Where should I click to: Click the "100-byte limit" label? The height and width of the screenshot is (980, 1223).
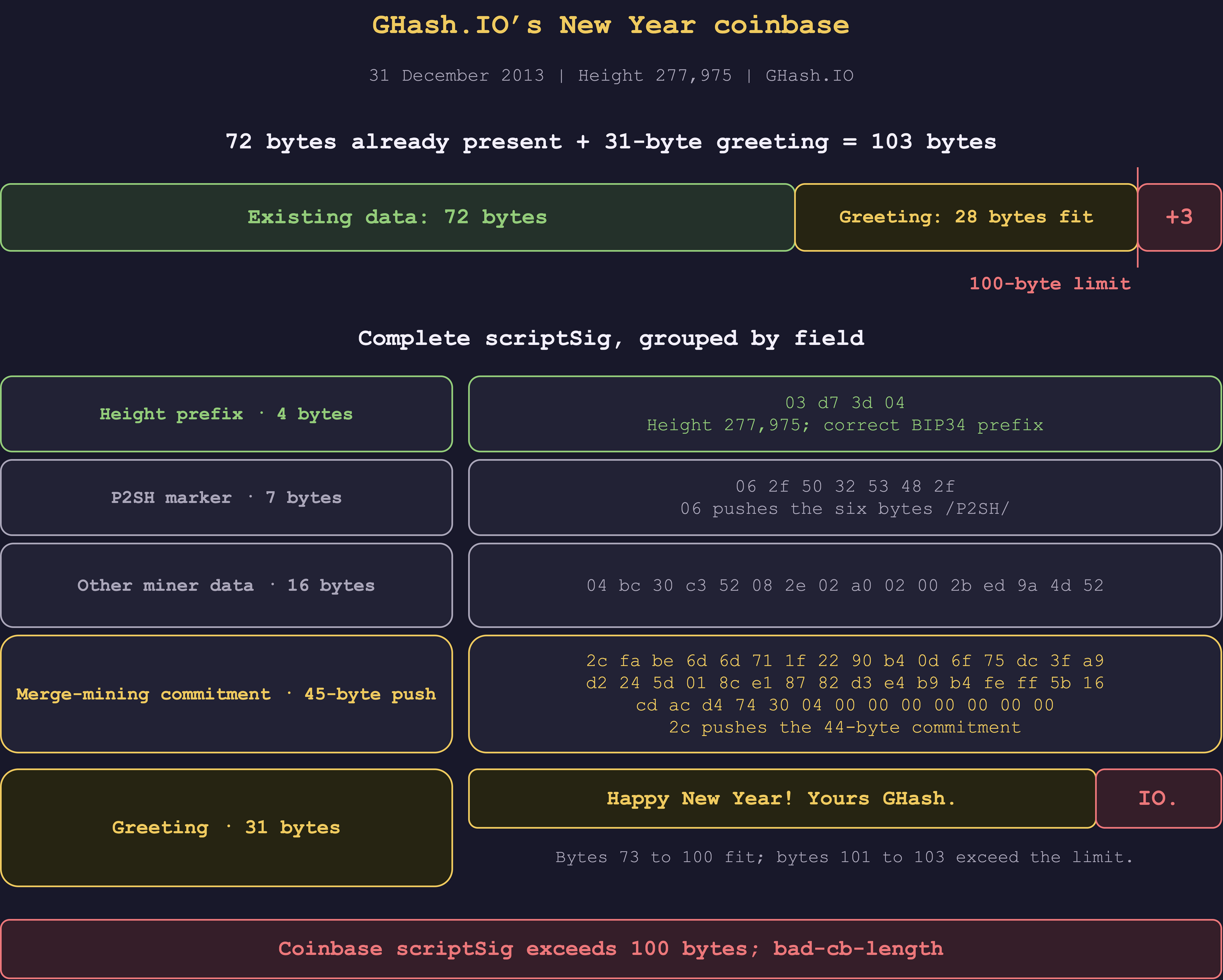[x=1050, y=284]
